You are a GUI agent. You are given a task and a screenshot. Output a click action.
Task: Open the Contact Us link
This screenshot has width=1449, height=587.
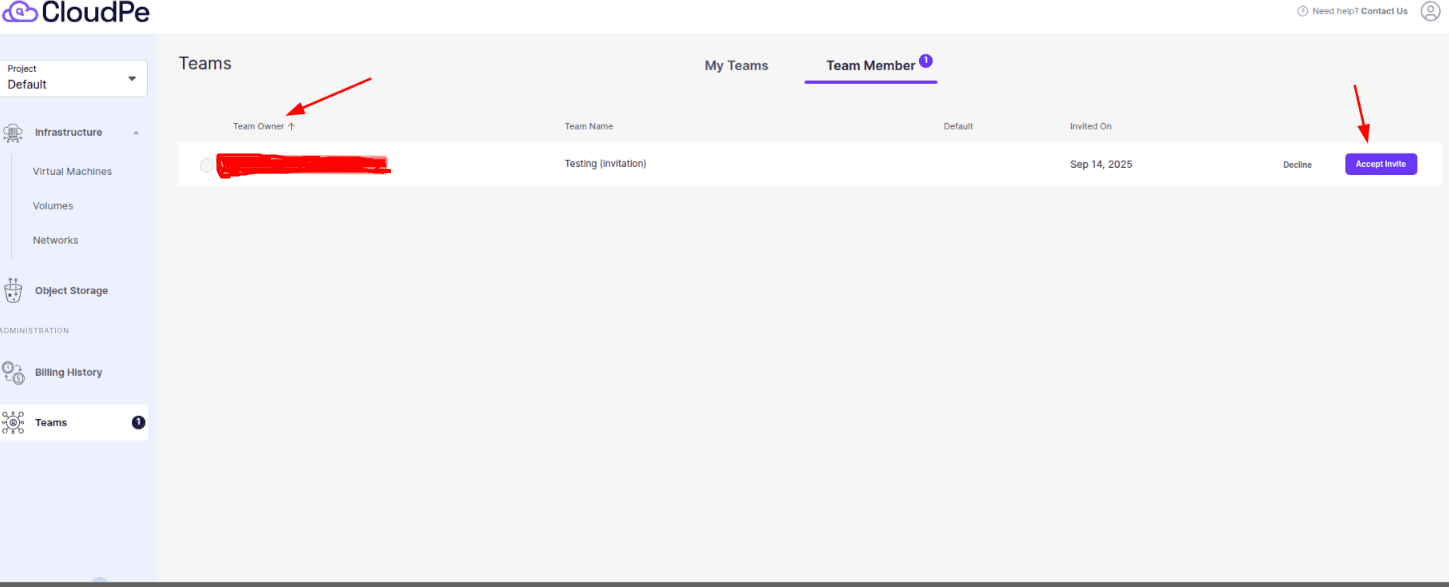click(x=1384, y=11)
